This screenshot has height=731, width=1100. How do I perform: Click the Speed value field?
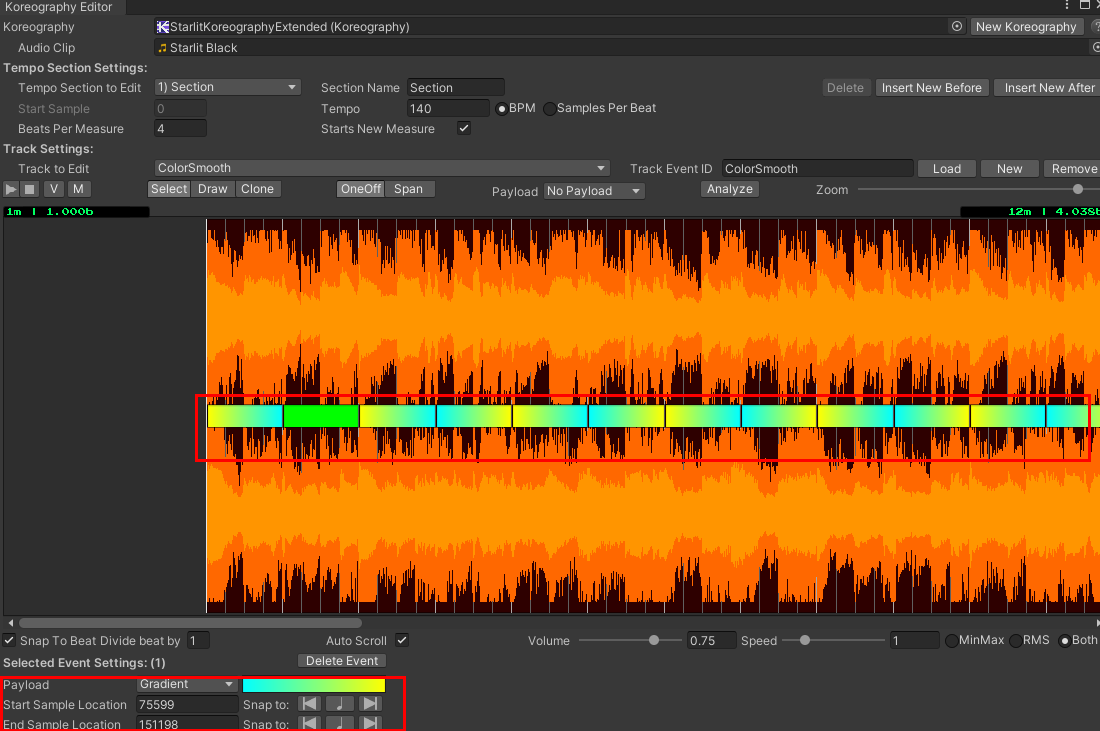[x=914, y=641]
